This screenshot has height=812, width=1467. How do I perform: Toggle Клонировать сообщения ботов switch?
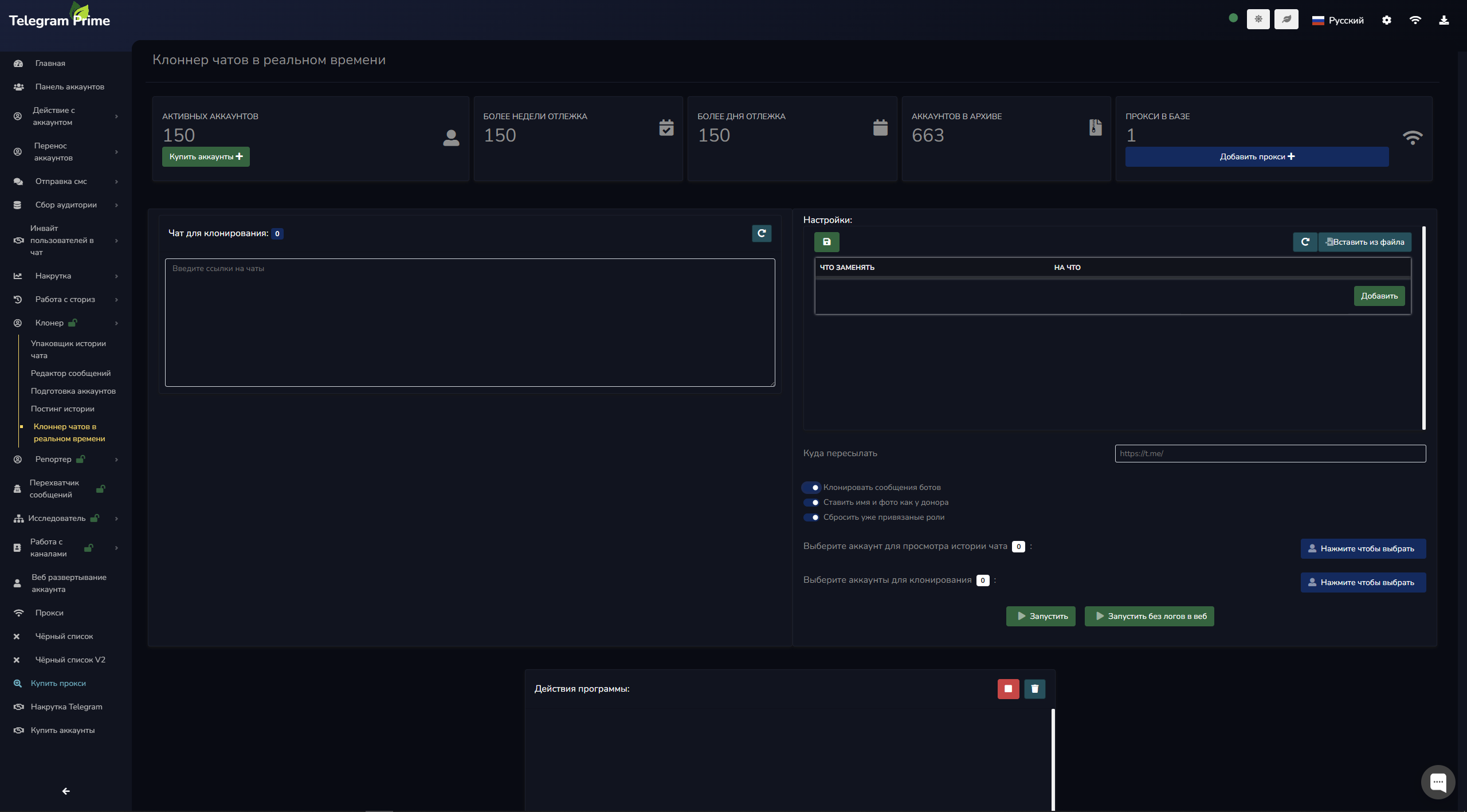pos(811,488)
